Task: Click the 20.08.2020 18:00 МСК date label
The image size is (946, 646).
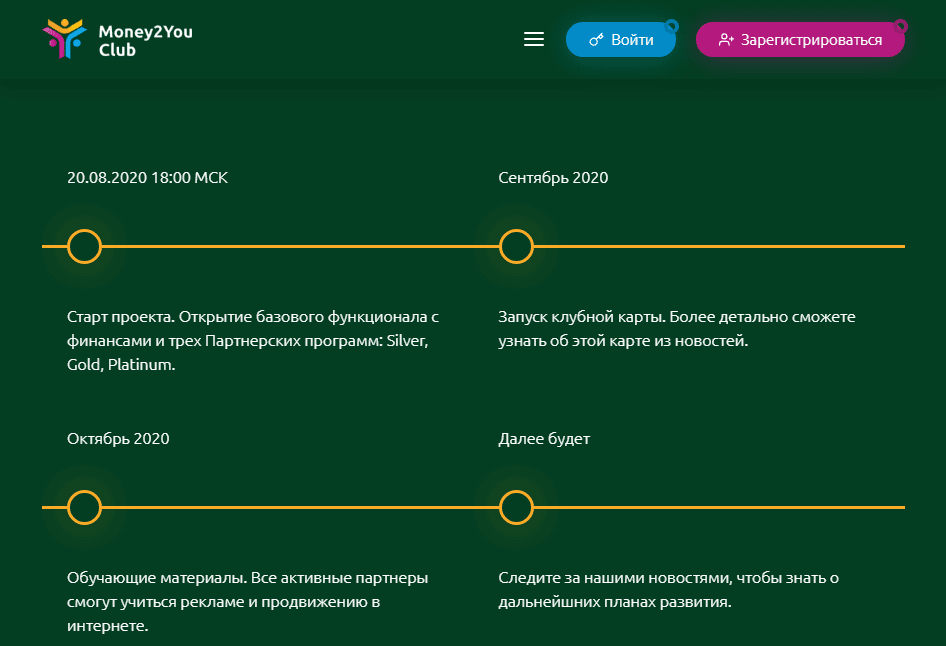Action: 147,178
